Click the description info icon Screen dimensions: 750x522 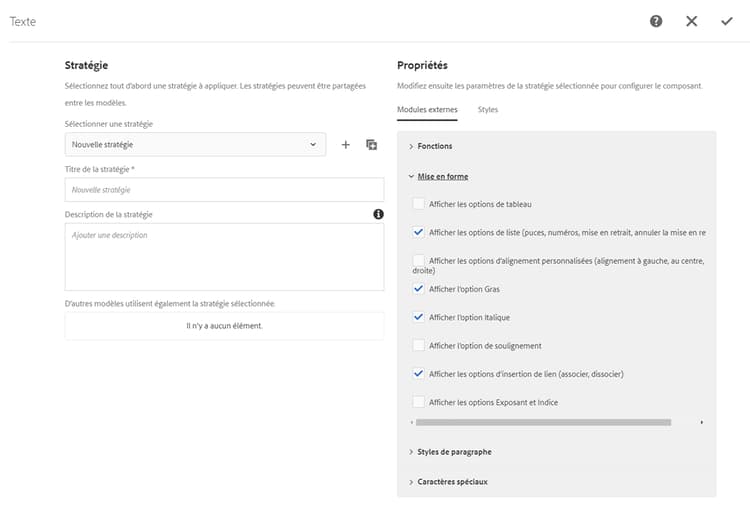pos(378,214)
